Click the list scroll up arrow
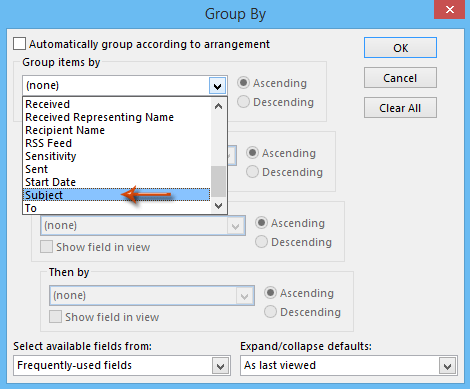This screenshot has width=470, height=389. (218, 106)
